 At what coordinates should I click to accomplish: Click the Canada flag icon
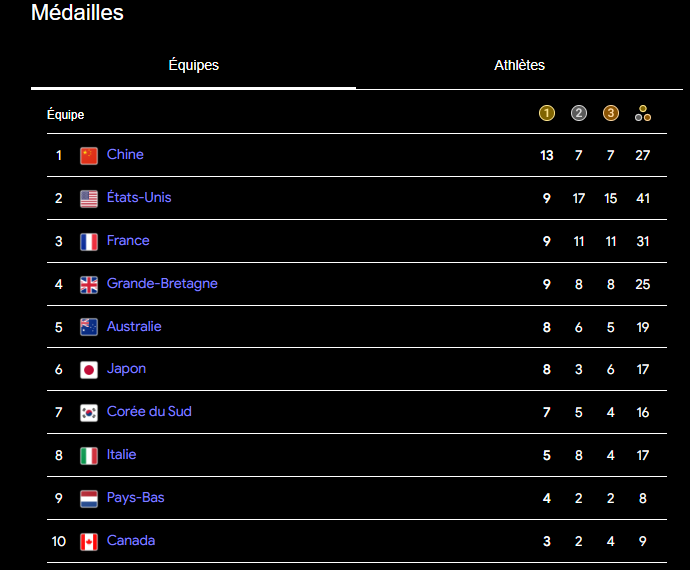click(89, 541)
